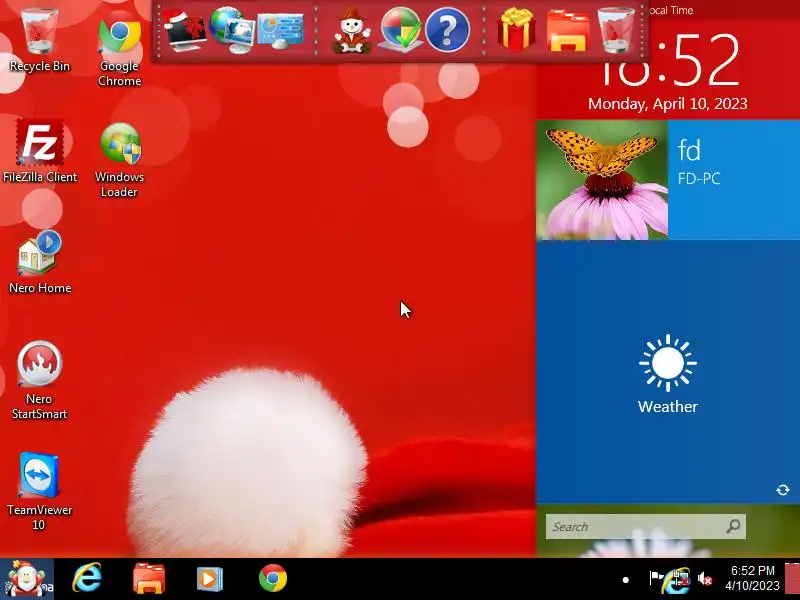Viewport: 800px width, 600px height.
Task: Click the magnifier search icon
Action: pyautogui.click(x=733, y=526)
